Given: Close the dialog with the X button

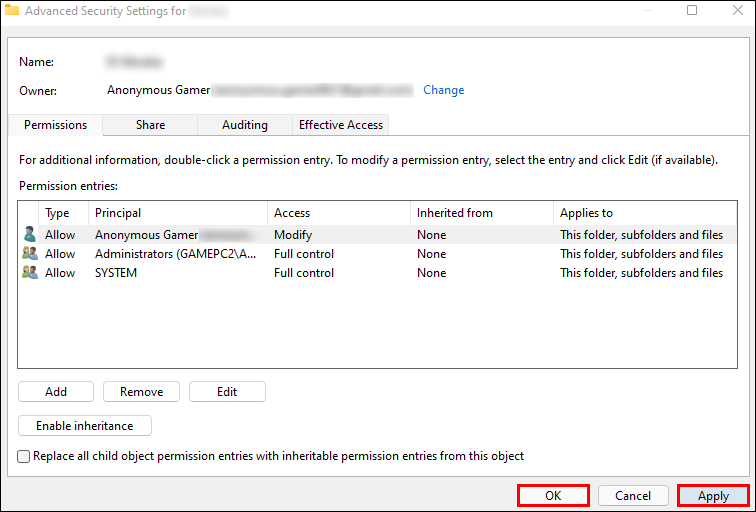Looking at the screenshot, I should [x=738, y=10].
